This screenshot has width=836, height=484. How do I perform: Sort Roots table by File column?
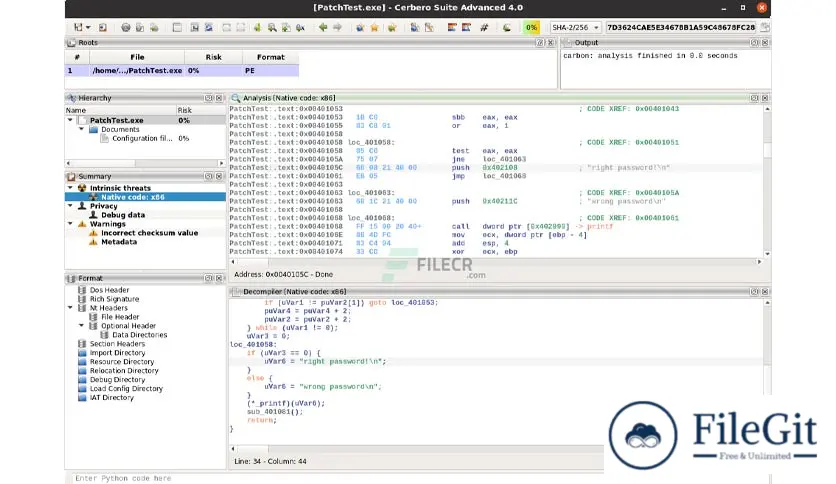click(x=137, y=57)
